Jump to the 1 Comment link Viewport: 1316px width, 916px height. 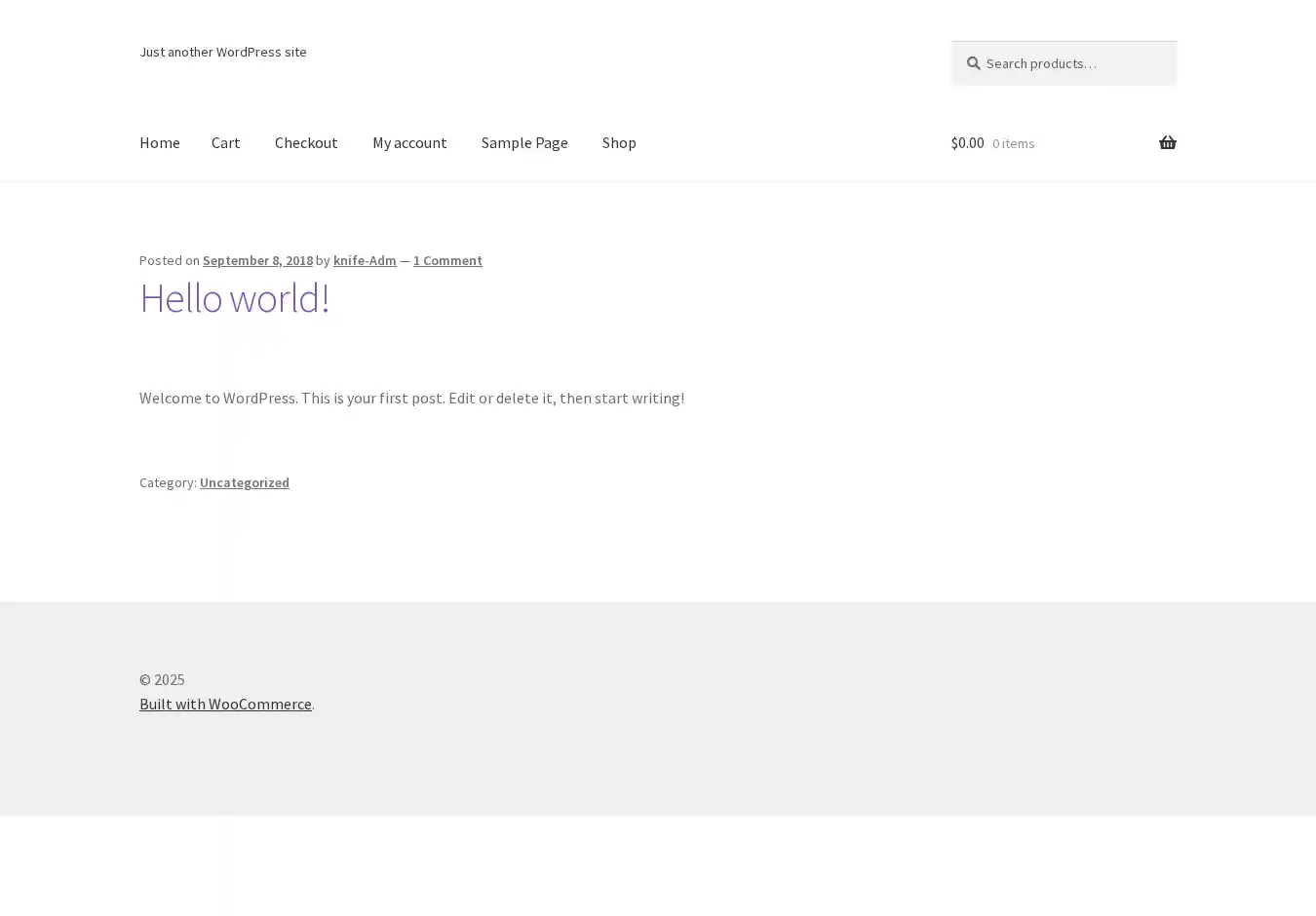pyautogui.click(x=447, y=260)
